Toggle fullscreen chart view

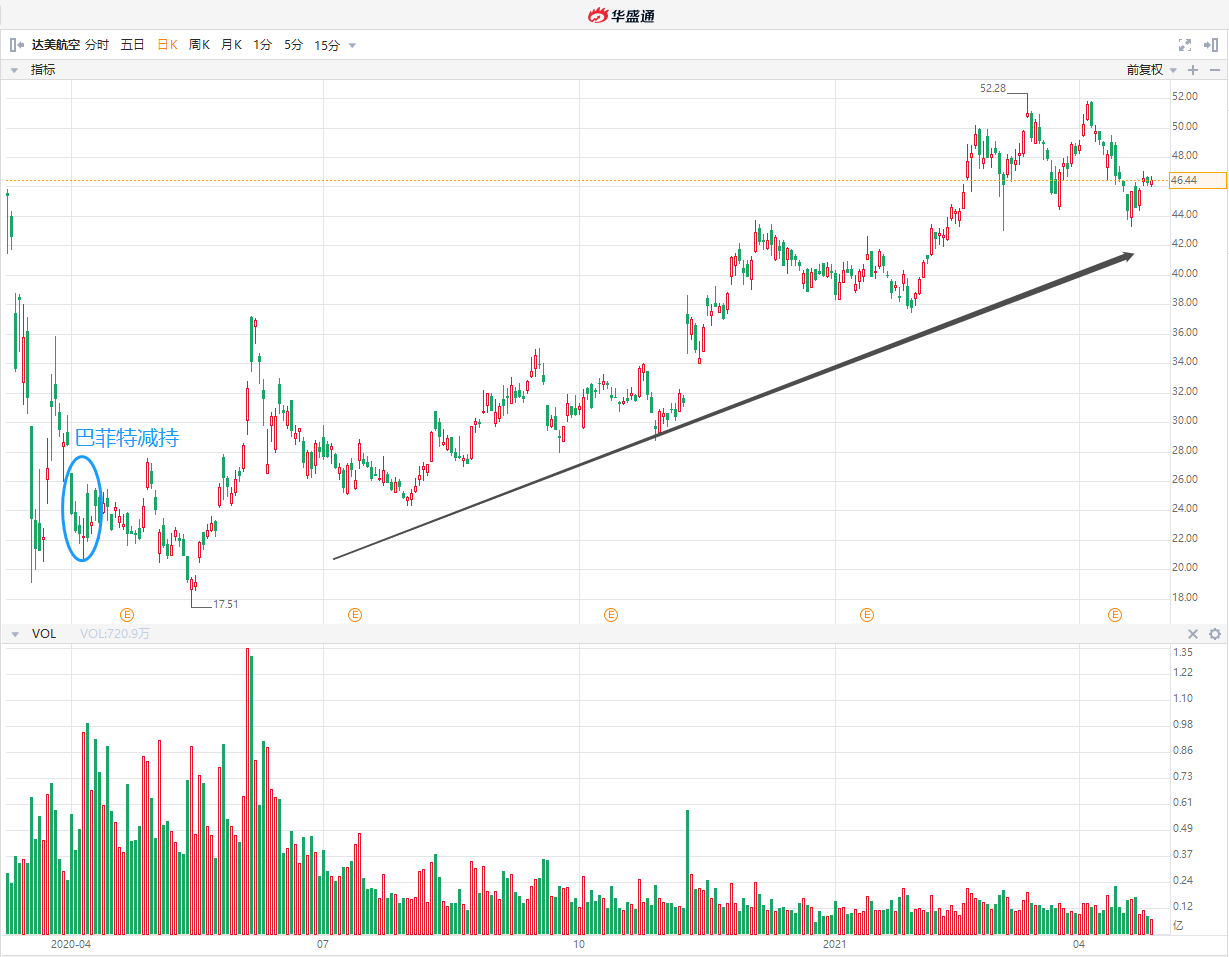pos(1185,45)
